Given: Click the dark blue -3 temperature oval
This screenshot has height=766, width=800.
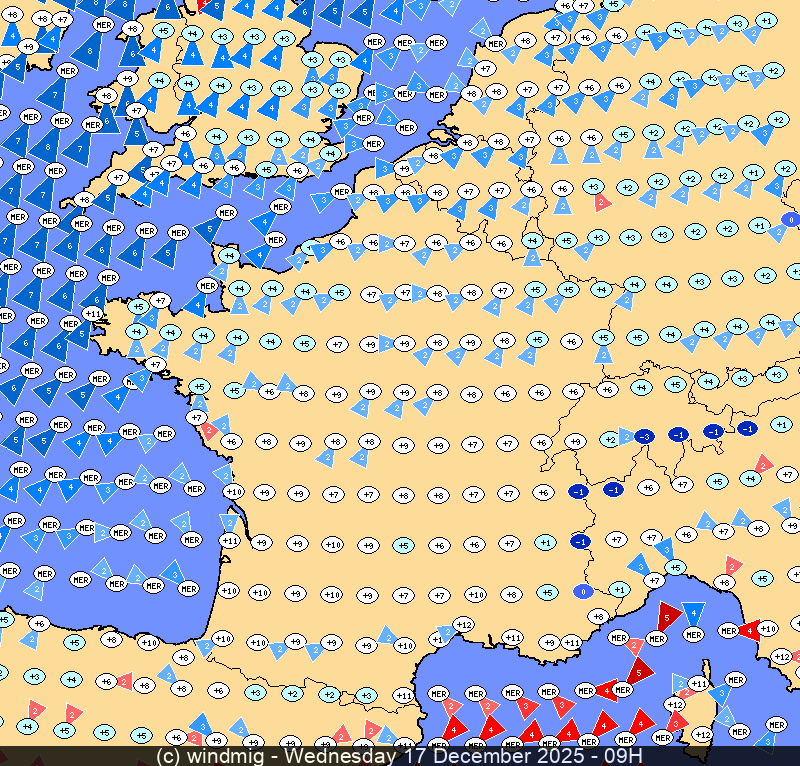Looking at the screenshot, I should [645, 437].
